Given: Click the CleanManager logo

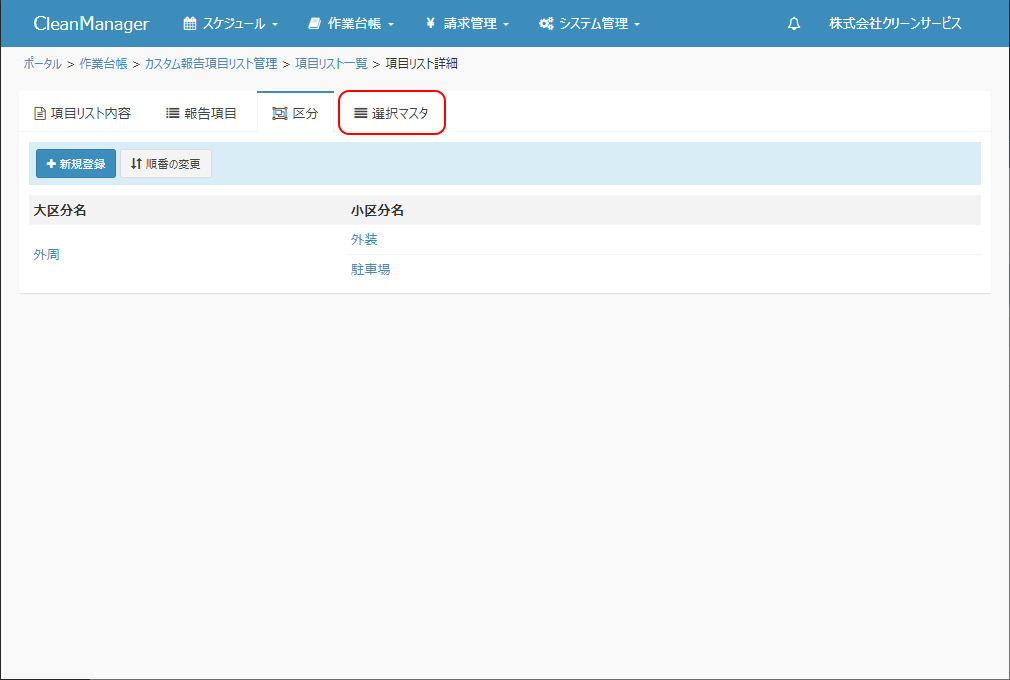Looking at the screenshot, I should (x=91, y=24).
